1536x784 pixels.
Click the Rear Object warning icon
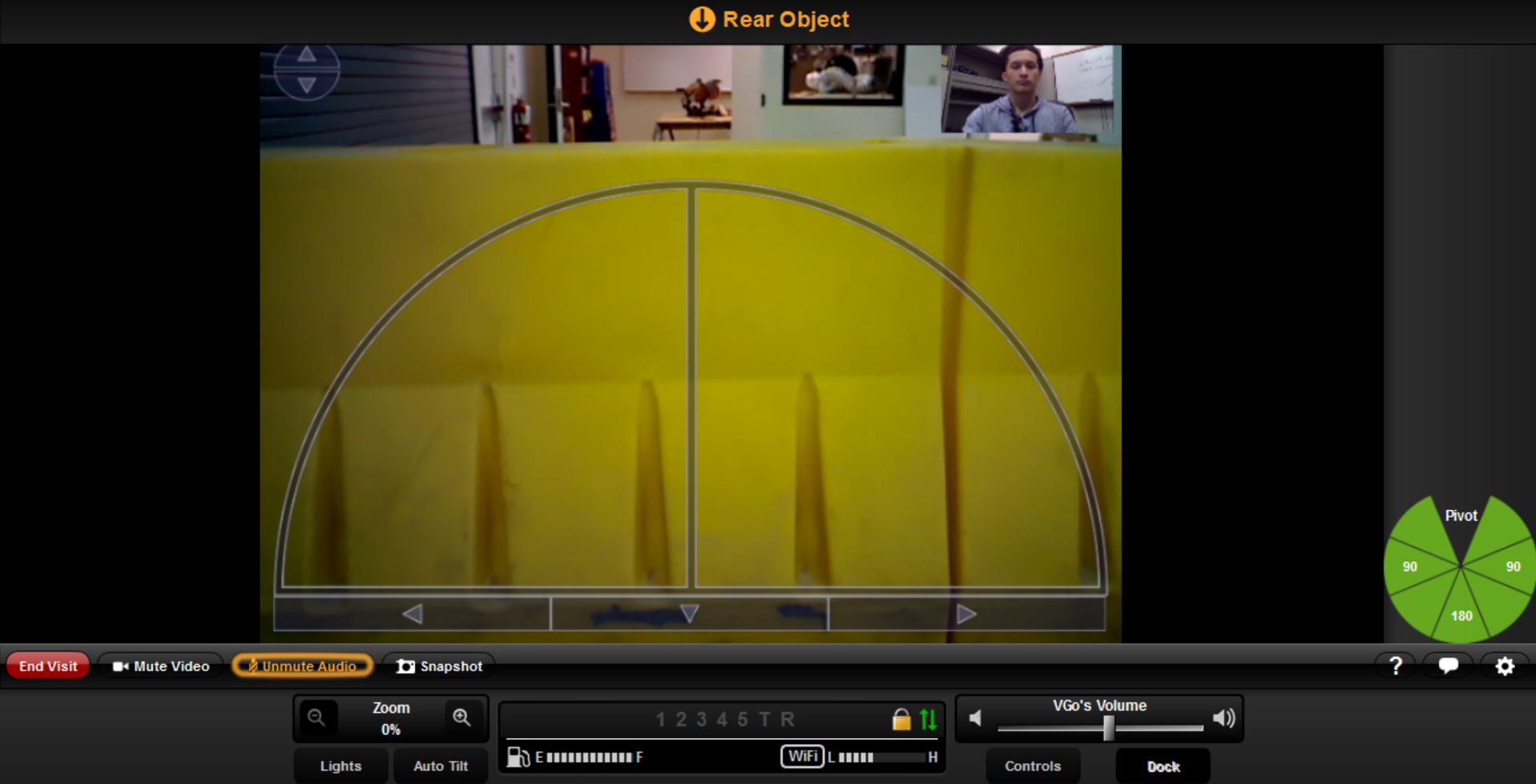pos(702,19)
